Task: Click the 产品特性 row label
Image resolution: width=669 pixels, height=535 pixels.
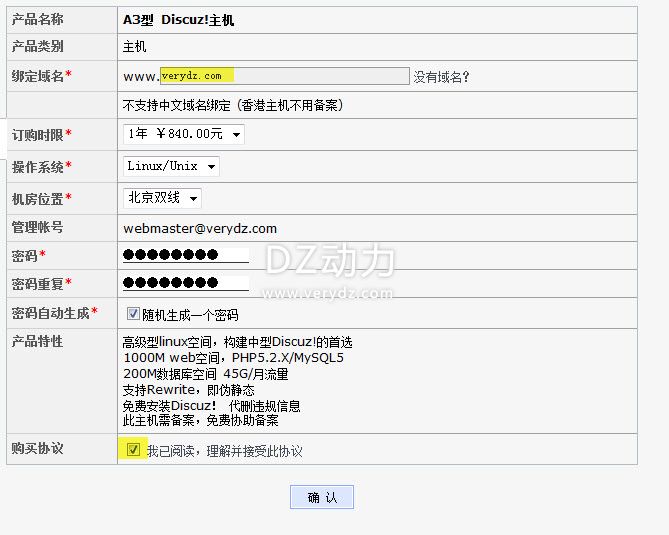Action: click(37, 341)
